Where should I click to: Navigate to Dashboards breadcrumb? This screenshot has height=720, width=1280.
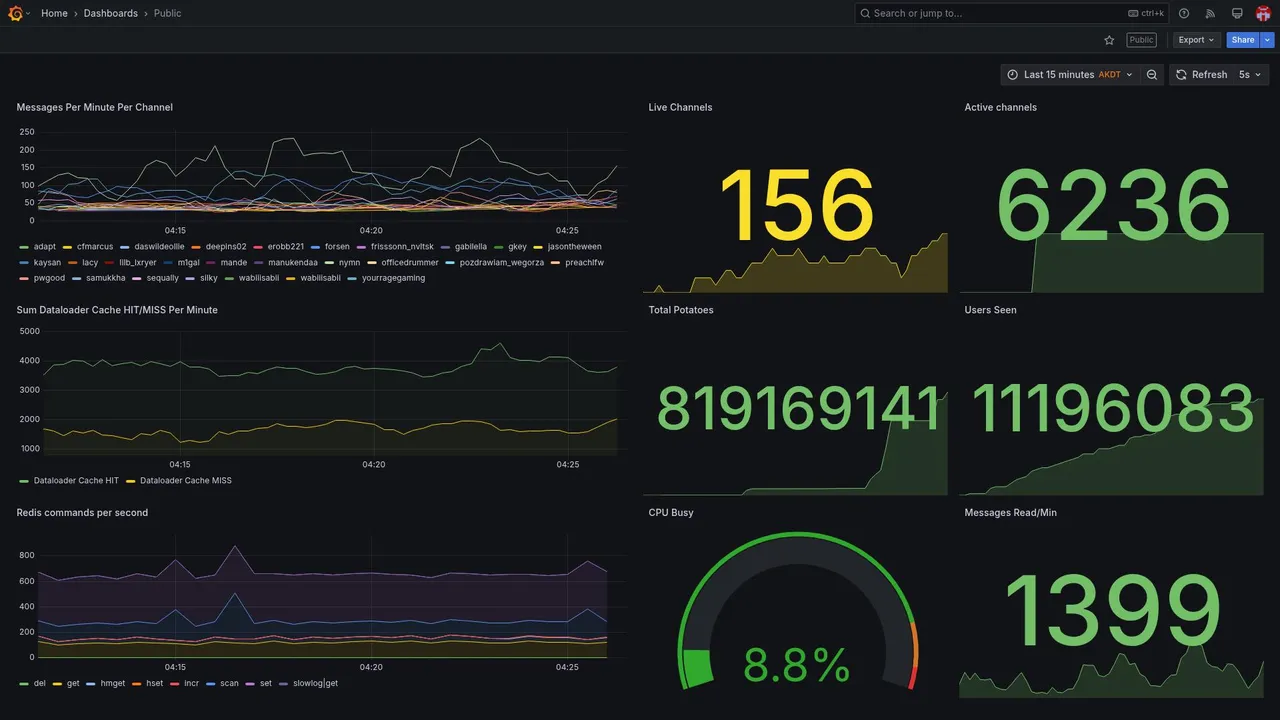point(111,13)
